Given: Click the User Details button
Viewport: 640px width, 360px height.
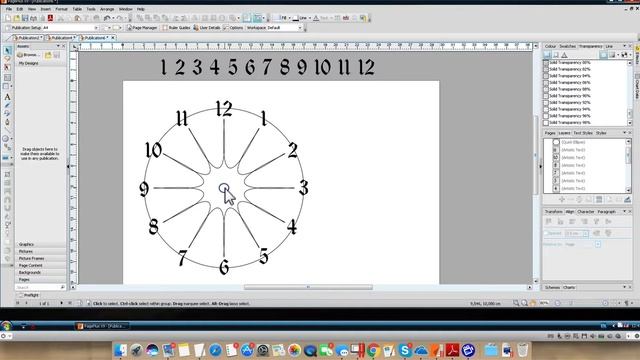Looking at the screenshot, I should click(x=207, y=28).
